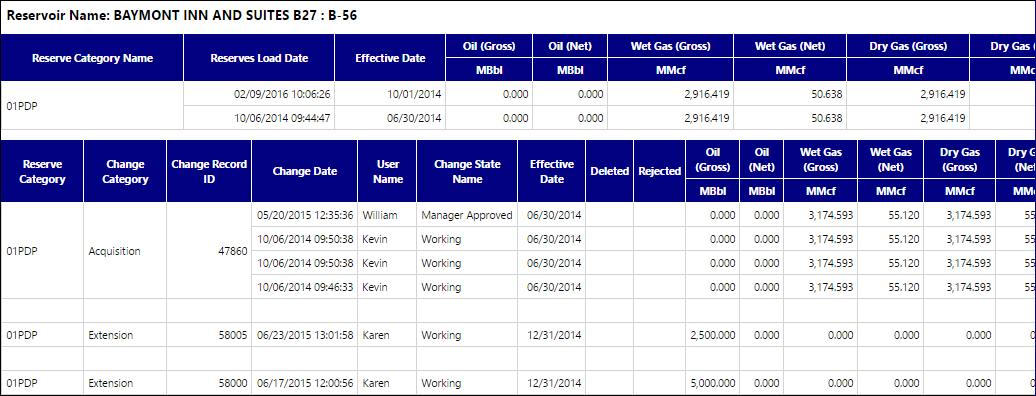This screenshot has width=1036, height=396.
Task: Select effective date 10/01/2014 cell
Action: click(390, 94)
